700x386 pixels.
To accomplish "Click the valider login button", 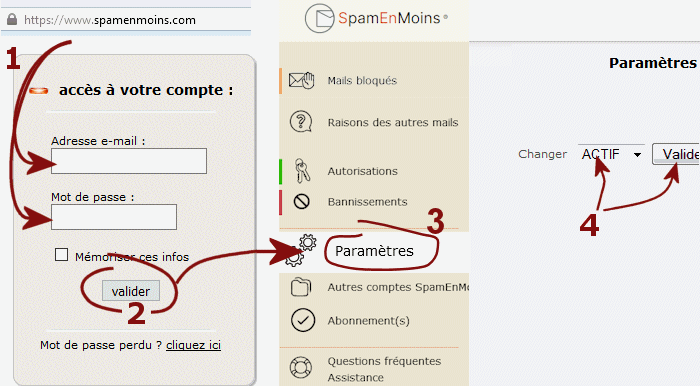I will pyautogui.click(x=131, y=291).
